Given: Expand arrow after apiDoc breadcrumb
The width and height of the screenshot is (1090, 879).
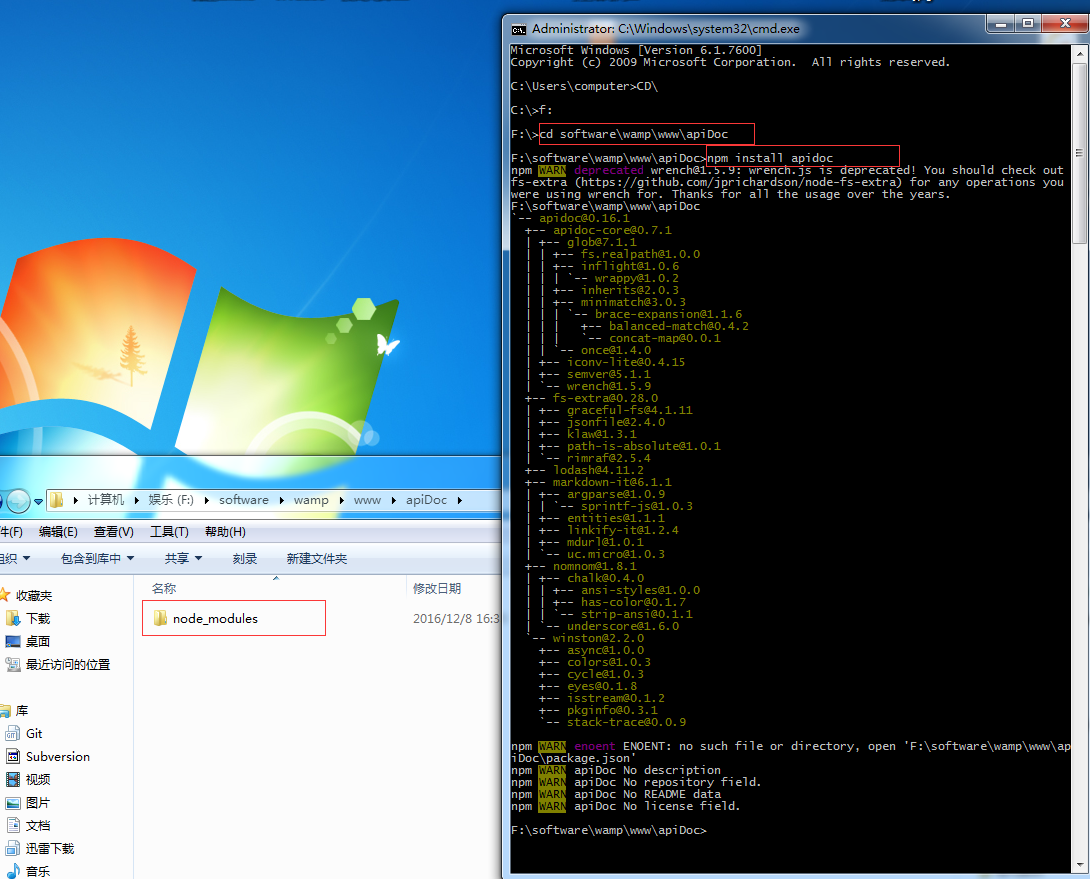Looking at the screenshot, I should [459, 500].
